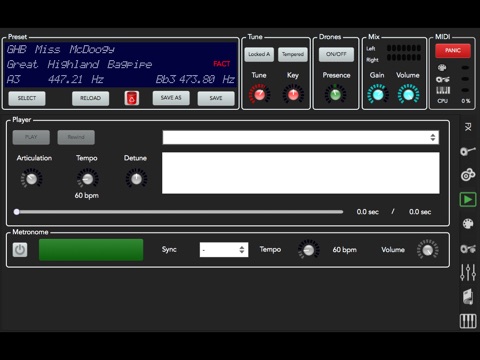Toggle the metronome power button
The height and width of the screenshot is (360, 480).
[20, 250]
